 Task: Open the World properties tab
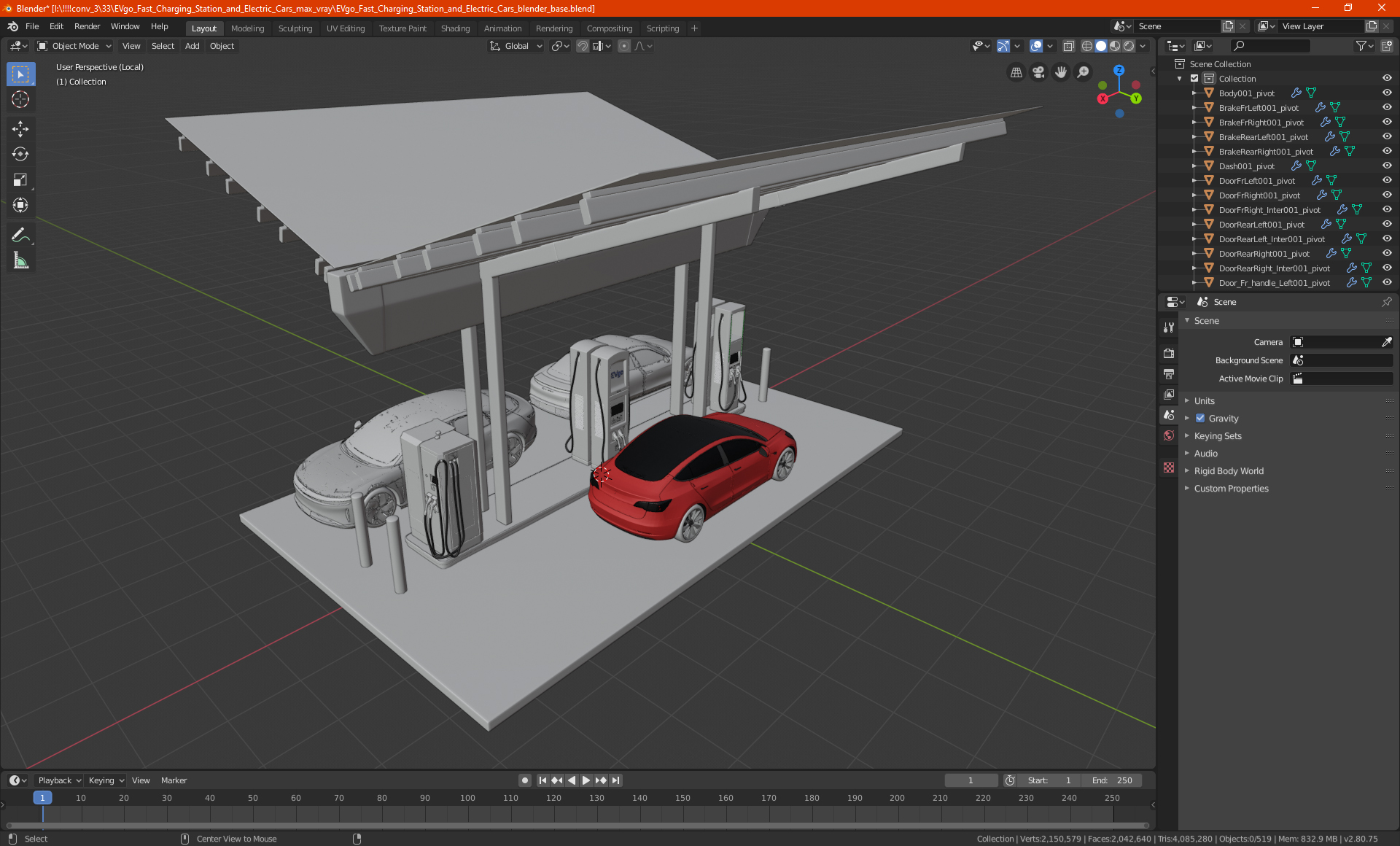[1169, 435]
